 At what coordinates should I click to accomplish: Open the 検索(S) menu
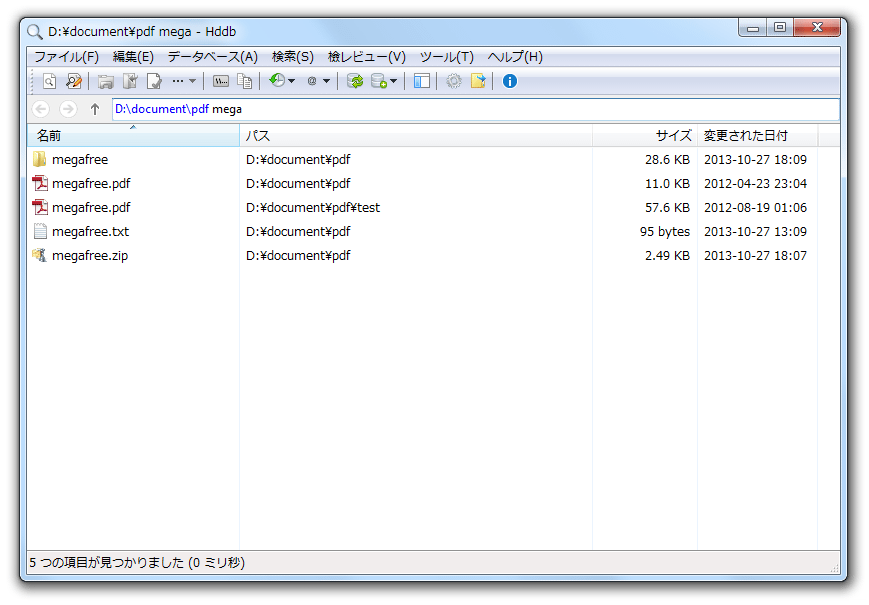pos(293,57)
